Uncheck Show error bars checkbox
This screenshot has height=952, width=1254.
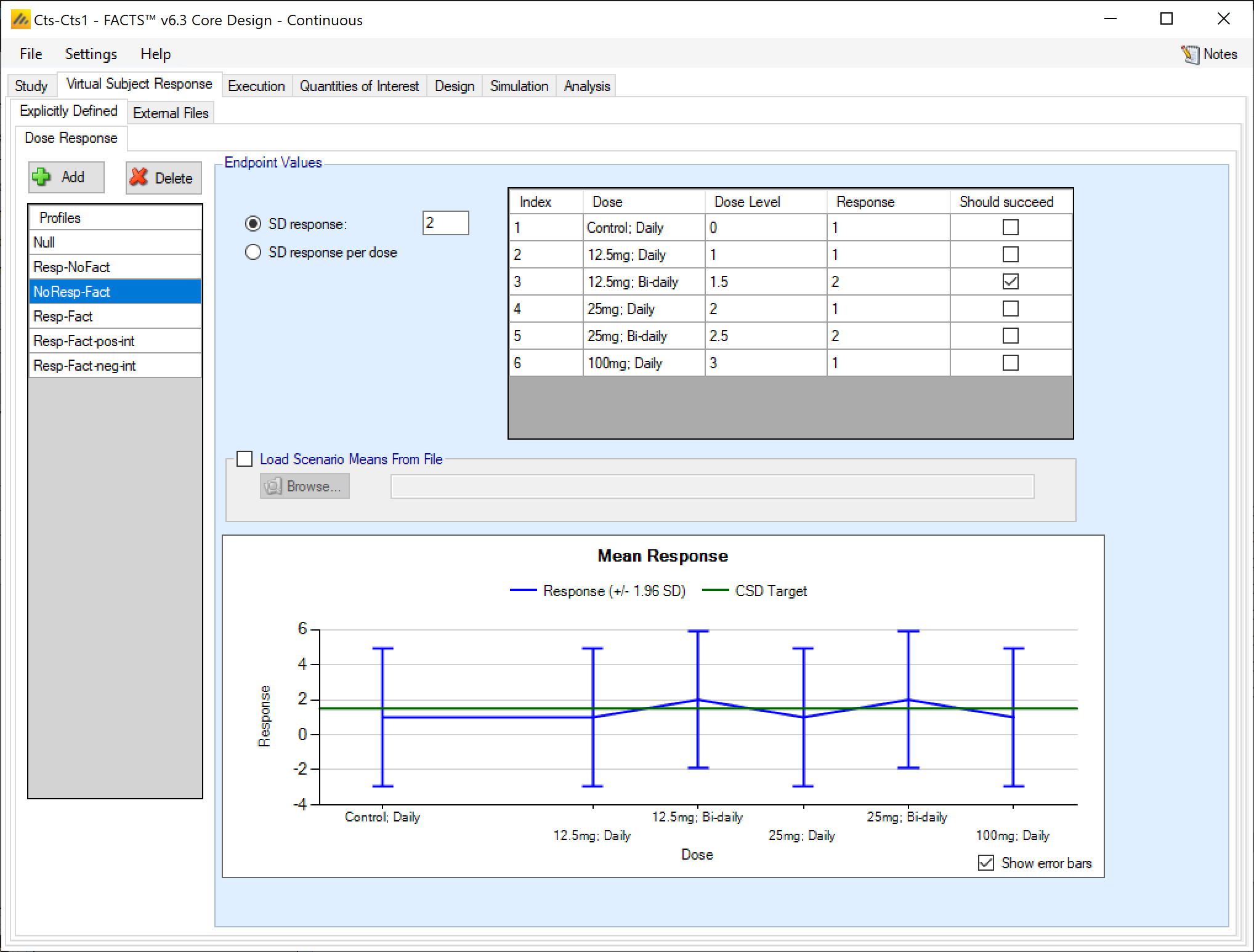click(x=985, y=863)
